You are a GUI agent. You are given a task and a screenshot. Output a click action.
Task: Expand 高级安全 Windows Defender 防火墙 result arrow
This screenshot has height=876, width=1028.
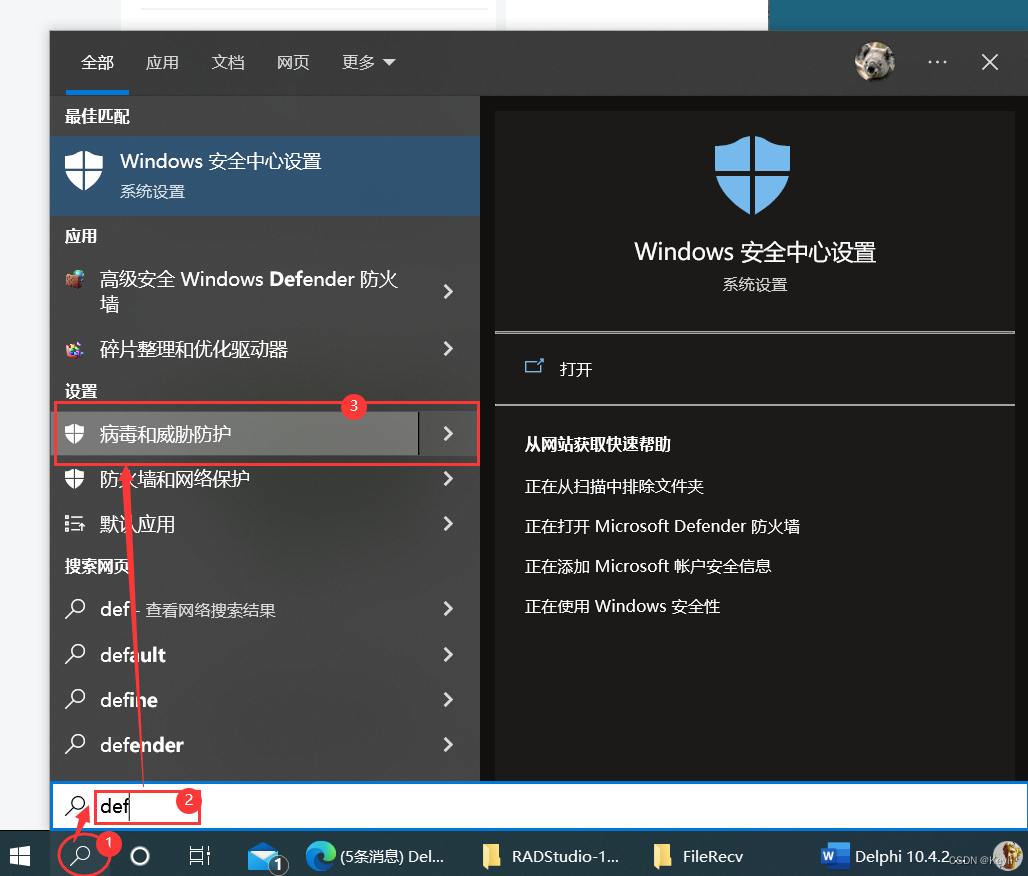pos(448,291)
